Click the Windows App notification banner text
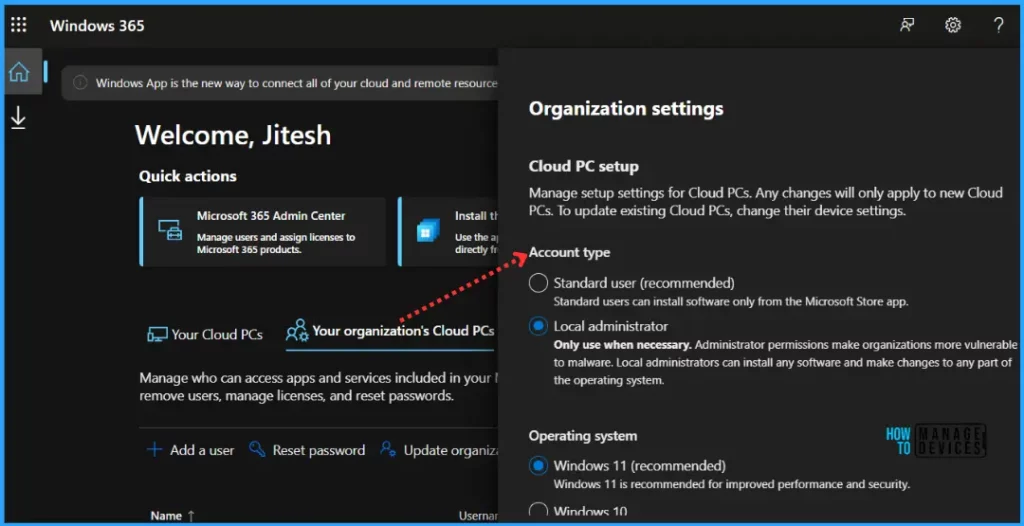Viewport: 1024px width, 526px height. coord(296,83)
